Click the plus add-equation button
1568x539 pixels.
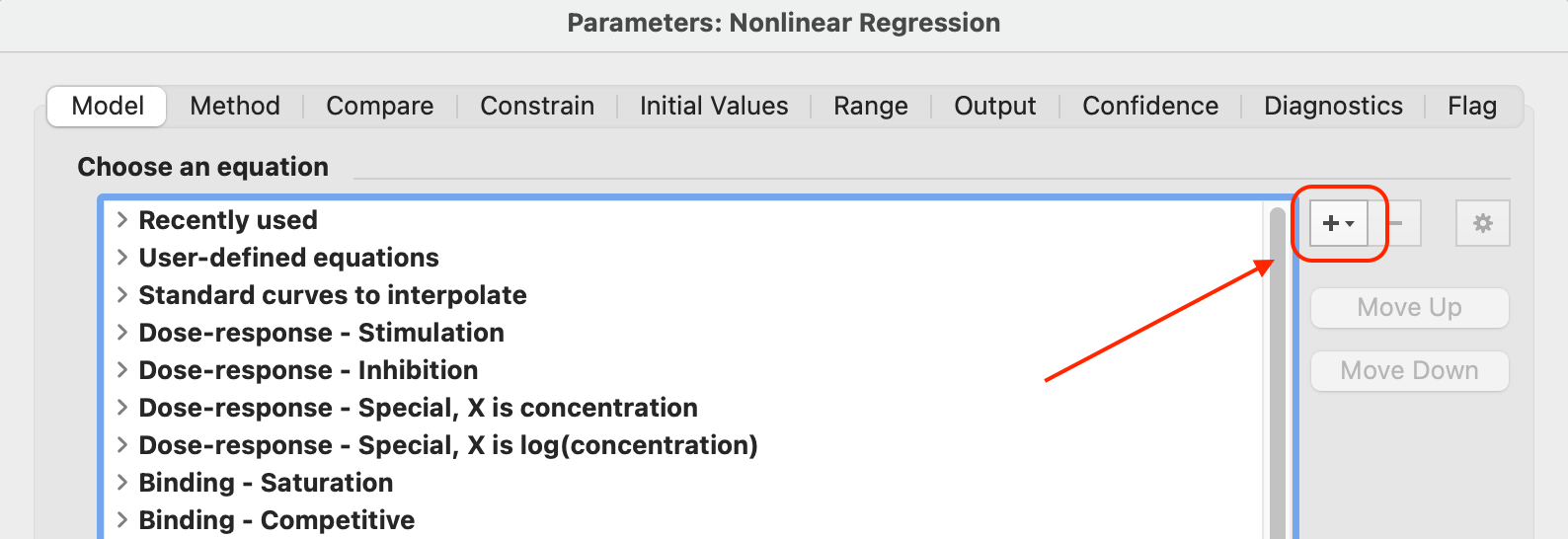click(x=1338, y=224)
